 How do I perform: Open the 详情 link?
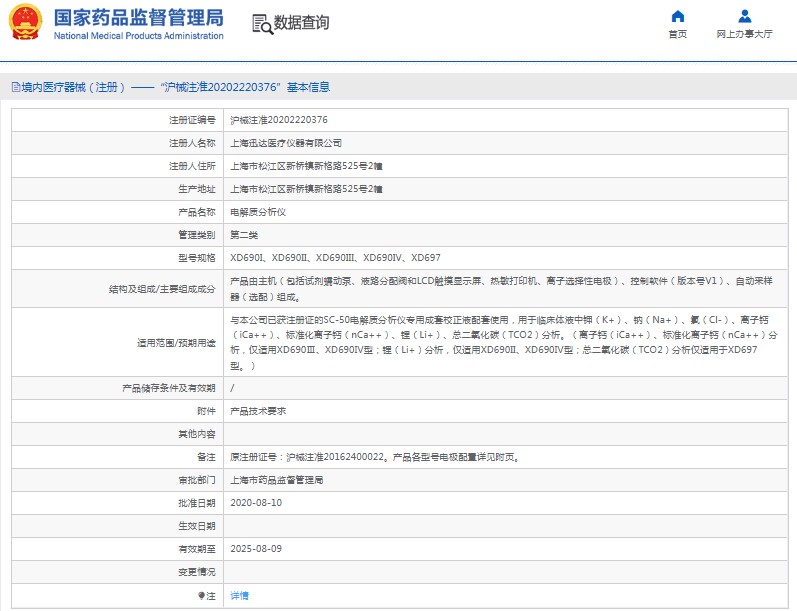coord(239,595)
